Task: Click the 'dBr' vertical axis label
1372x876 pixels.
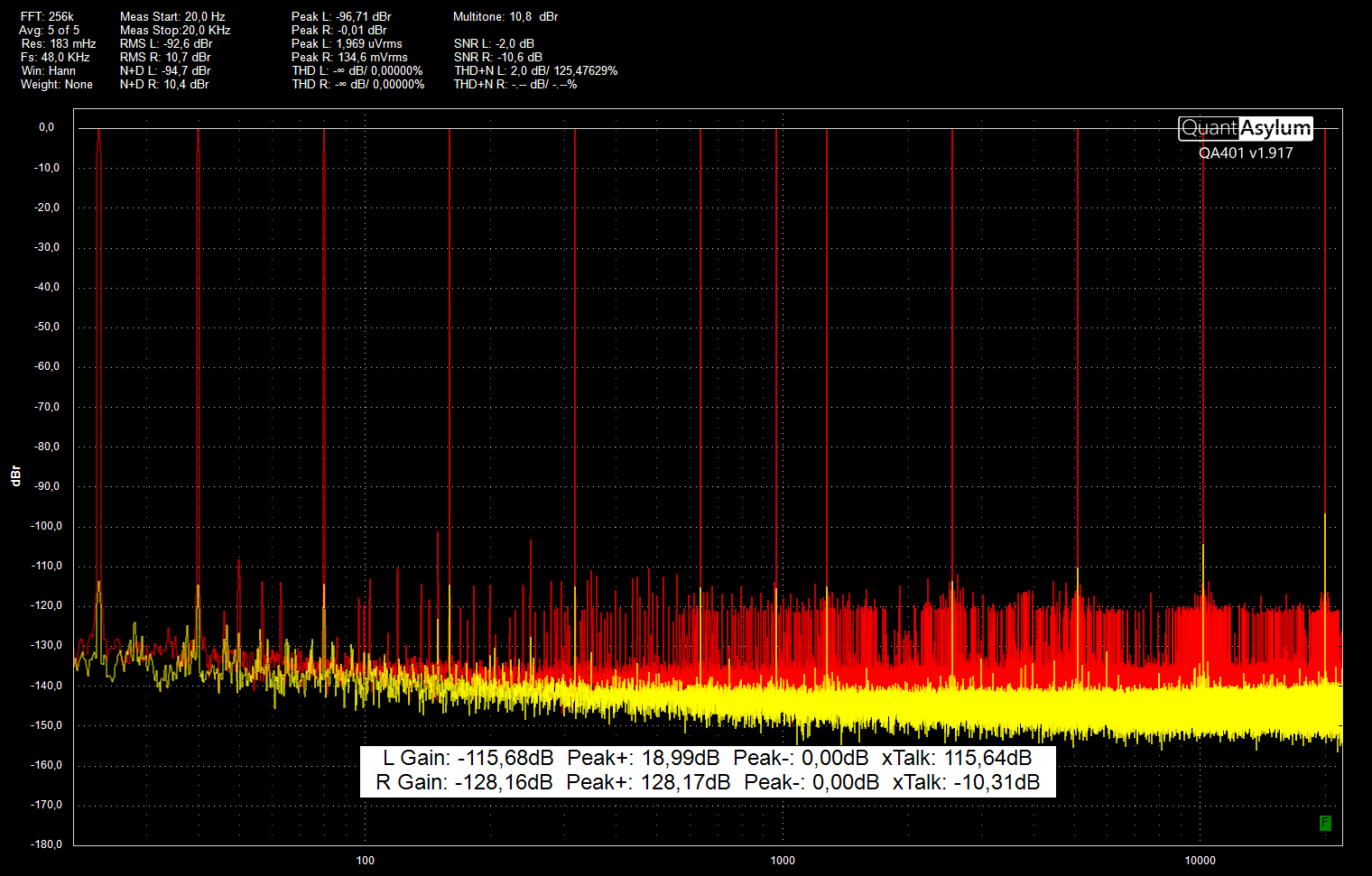Action: tap(15, 476)
